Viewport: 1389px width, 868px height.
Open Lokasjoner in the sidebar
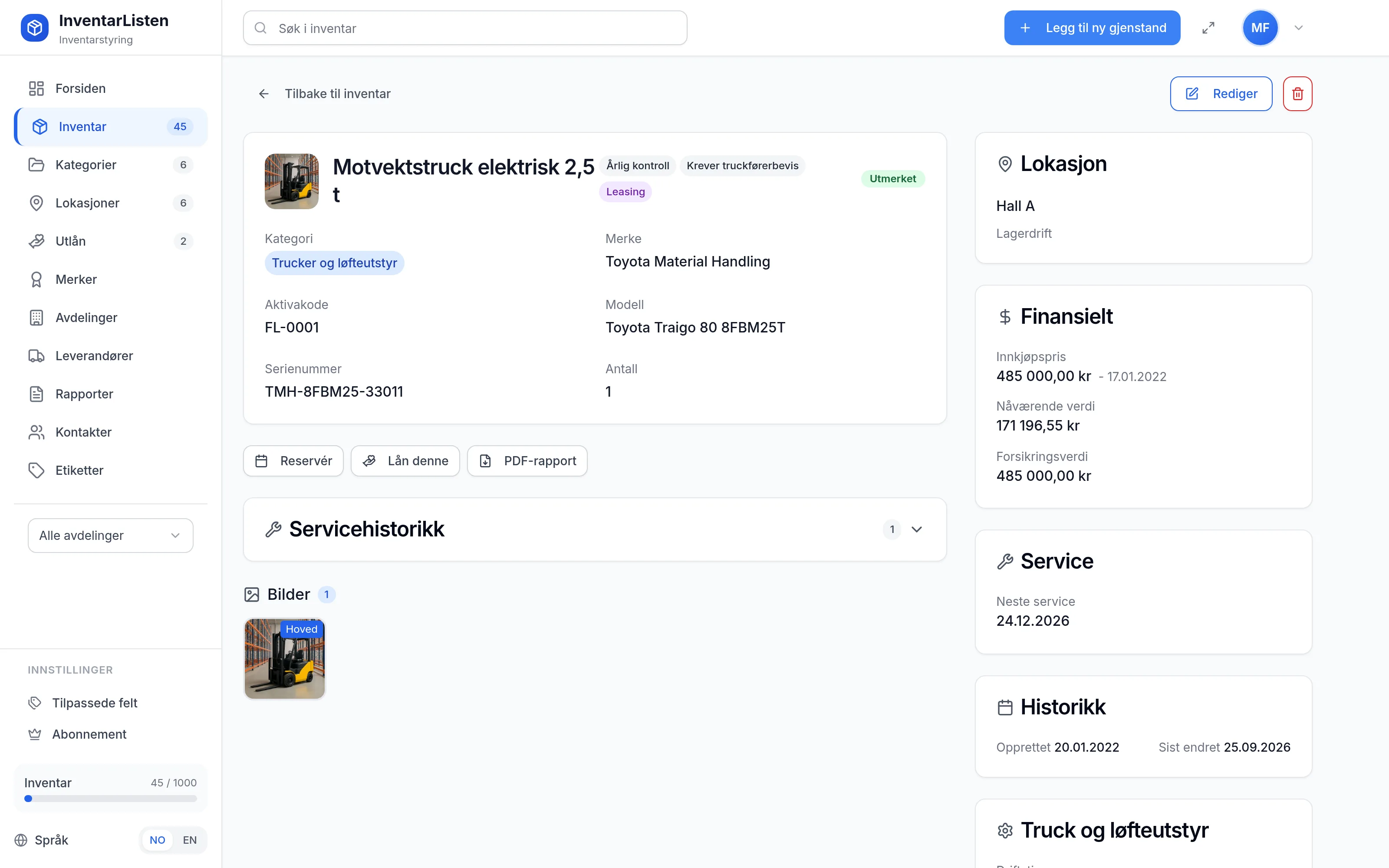(x=111, y=203)
